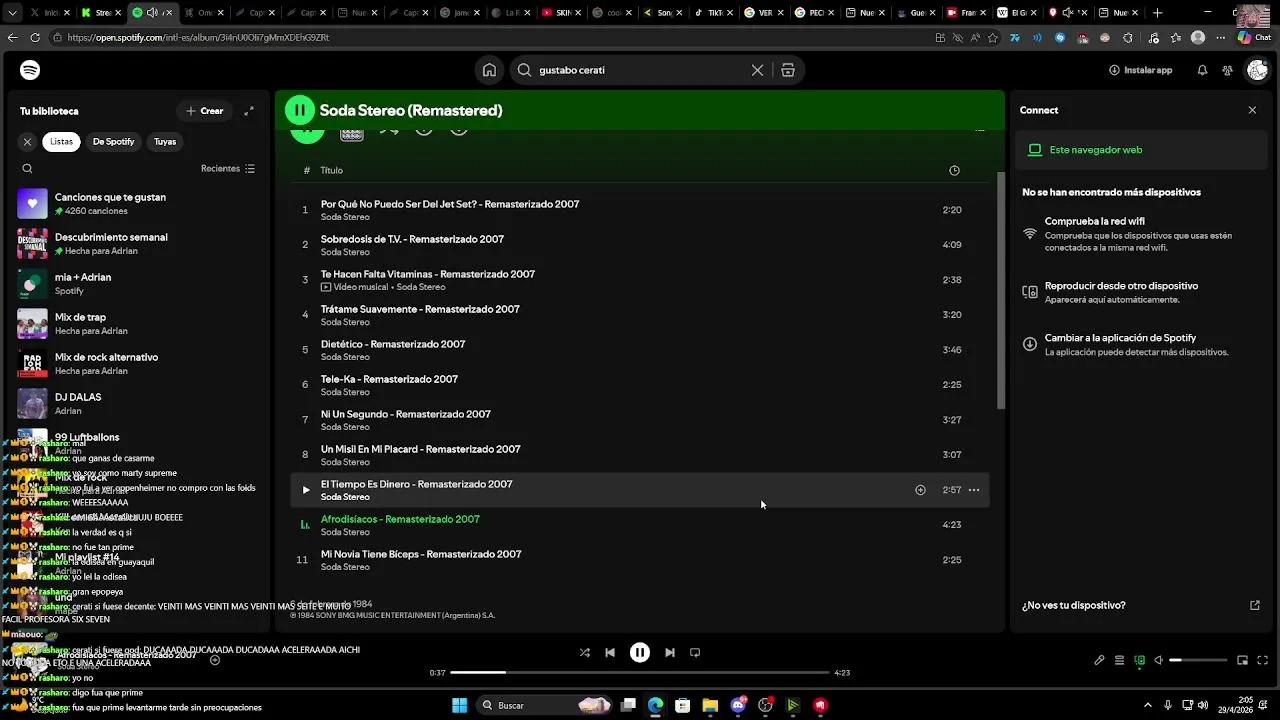Open the mia + Adrian playlist
1280x720 pixels.
click(140, 284)
